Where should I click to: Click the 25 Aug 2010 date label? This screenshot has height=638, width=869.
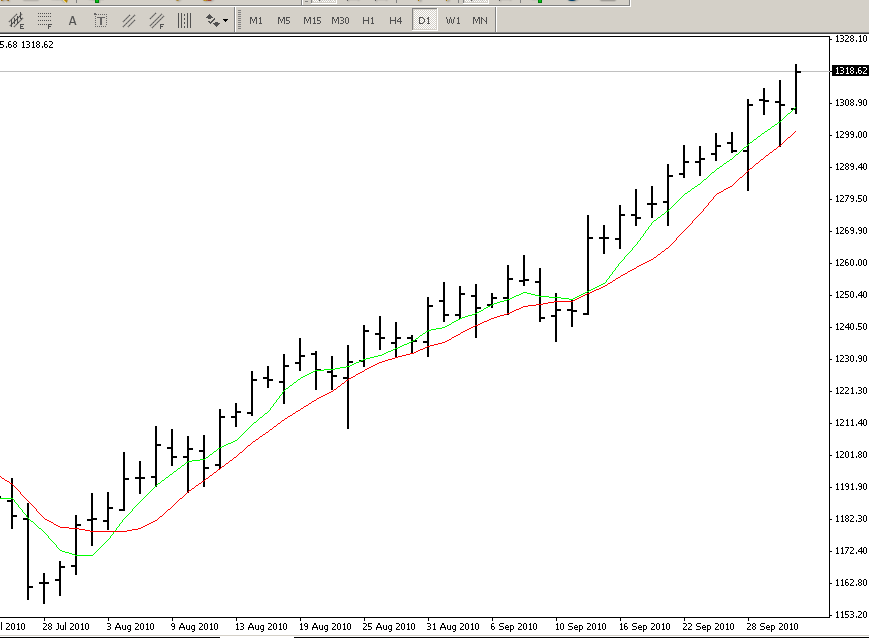[x=389, y=626]
